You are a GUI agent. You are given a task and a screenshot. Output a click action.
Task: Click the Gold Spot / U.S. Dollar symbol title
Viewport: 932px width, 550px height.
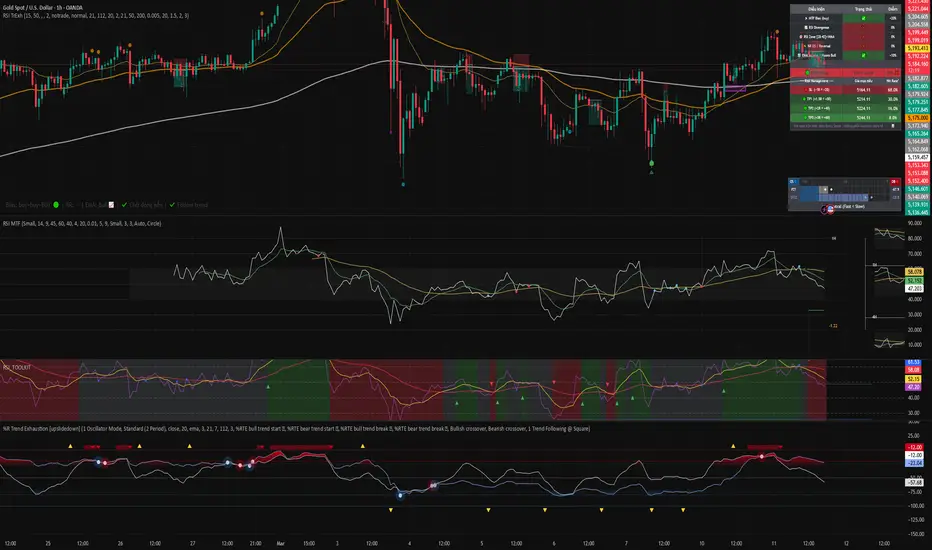pyautogui.click(x=43, y=8)
